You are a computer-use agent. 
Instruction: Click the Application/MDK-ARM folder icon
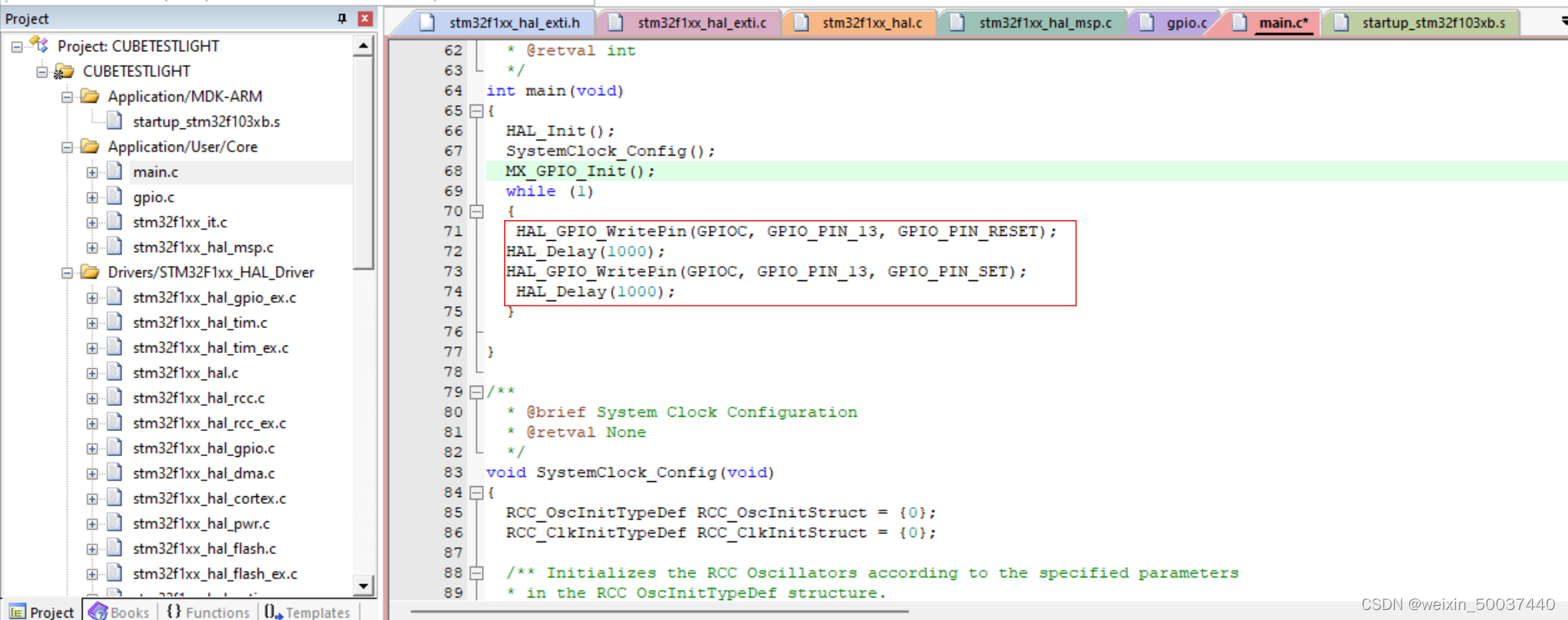tap(90, 96)
